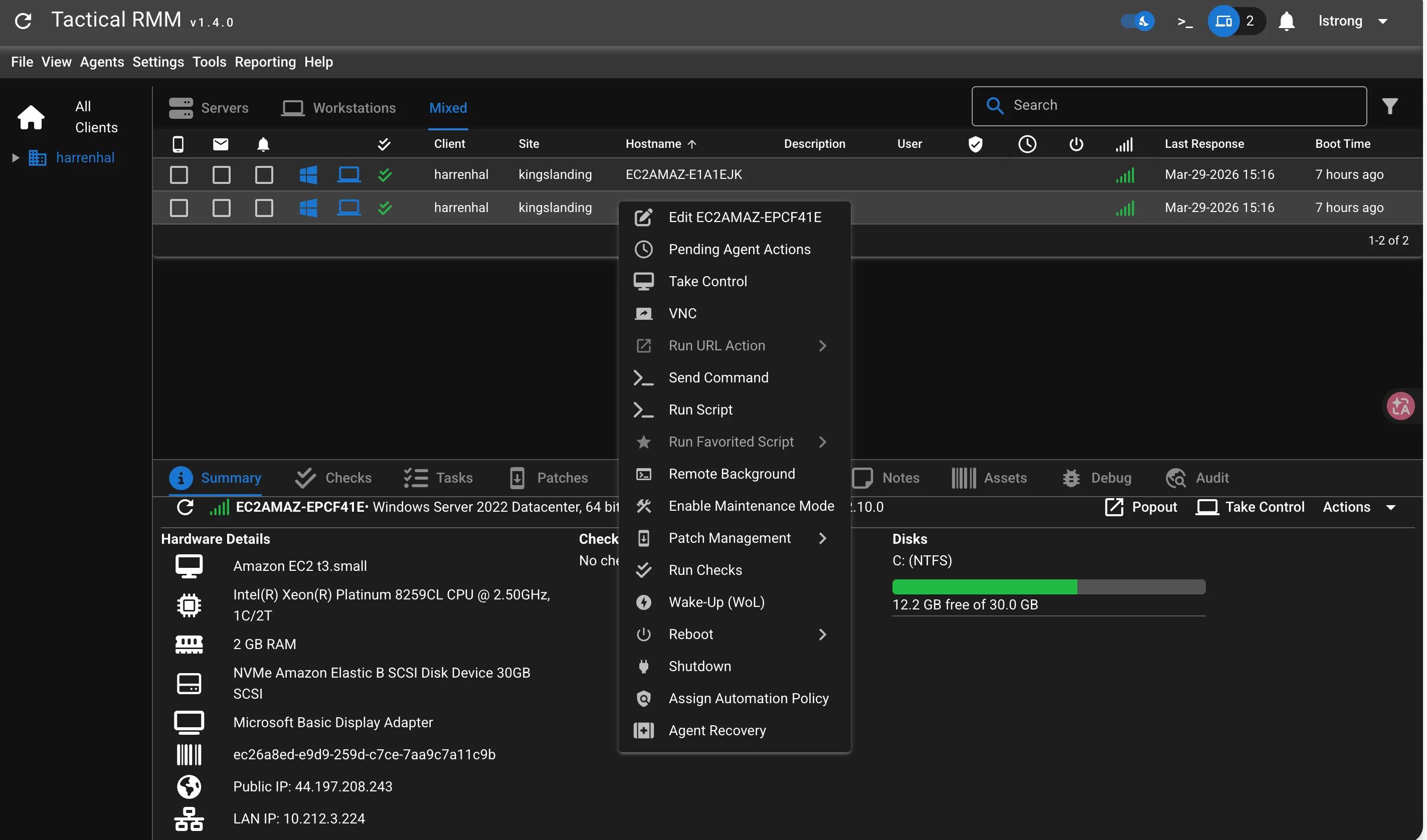Click into the Search field
Screen dimensions: 1427x840
click(x=1169, y=106)
